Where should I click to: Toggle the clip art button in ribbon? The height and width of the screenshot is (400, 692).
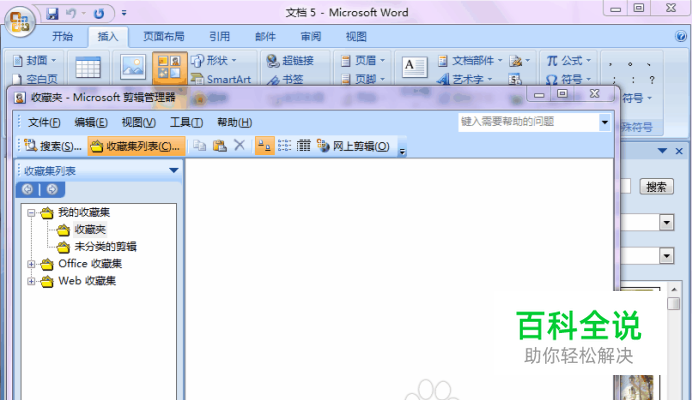pos(169,68)
